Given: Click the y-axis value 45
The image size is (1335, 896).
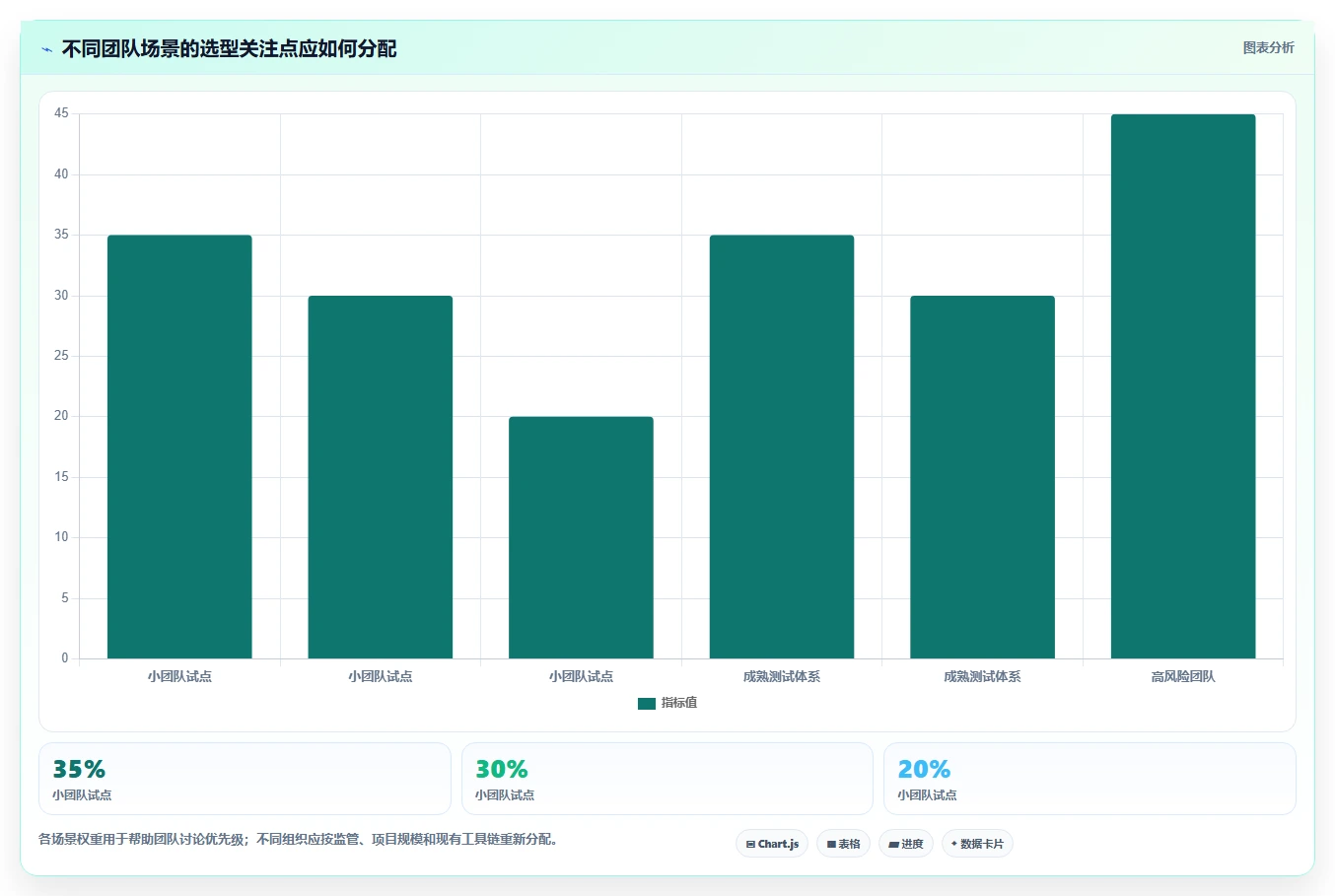Looking at the screenshot, I should point(61,113).
